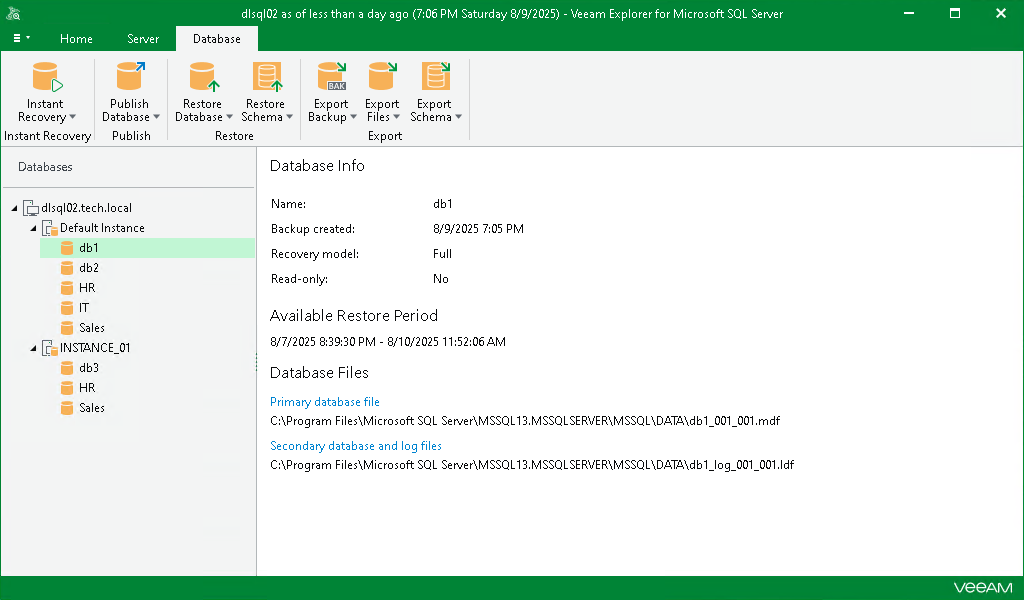Viewport: 1024px width, 600px height.
Task: Open the Publish Database dropdown arrow
Action: 156,118
